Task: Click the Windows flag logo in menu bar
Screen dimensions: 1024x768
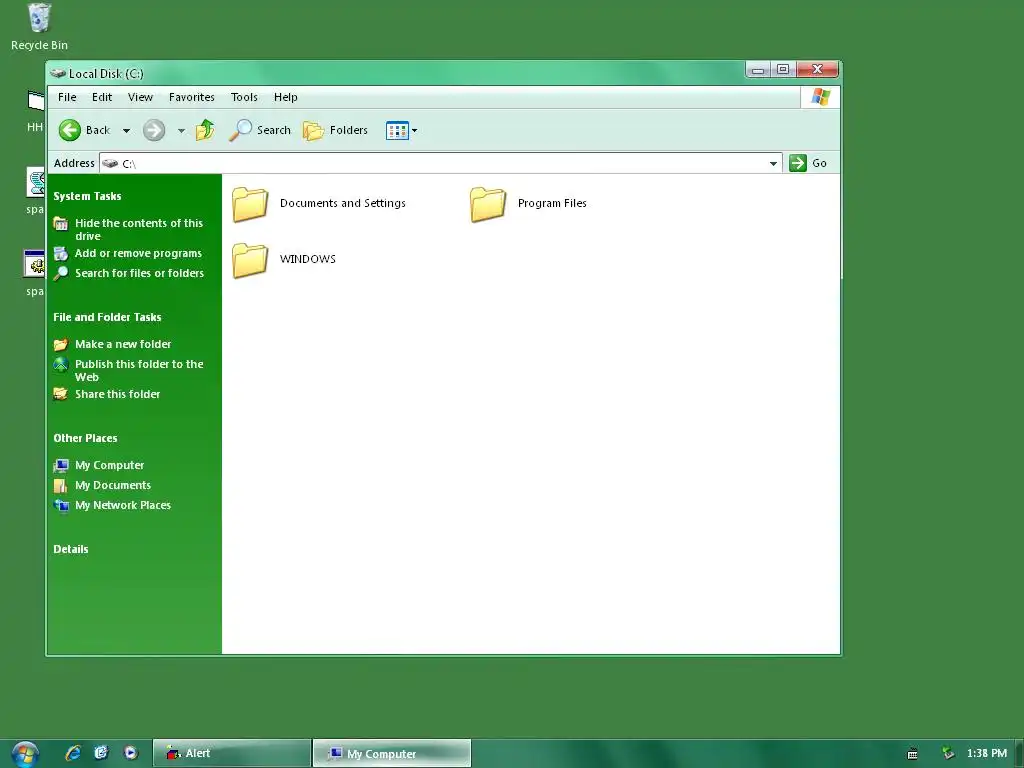Action: click(820, 97)
